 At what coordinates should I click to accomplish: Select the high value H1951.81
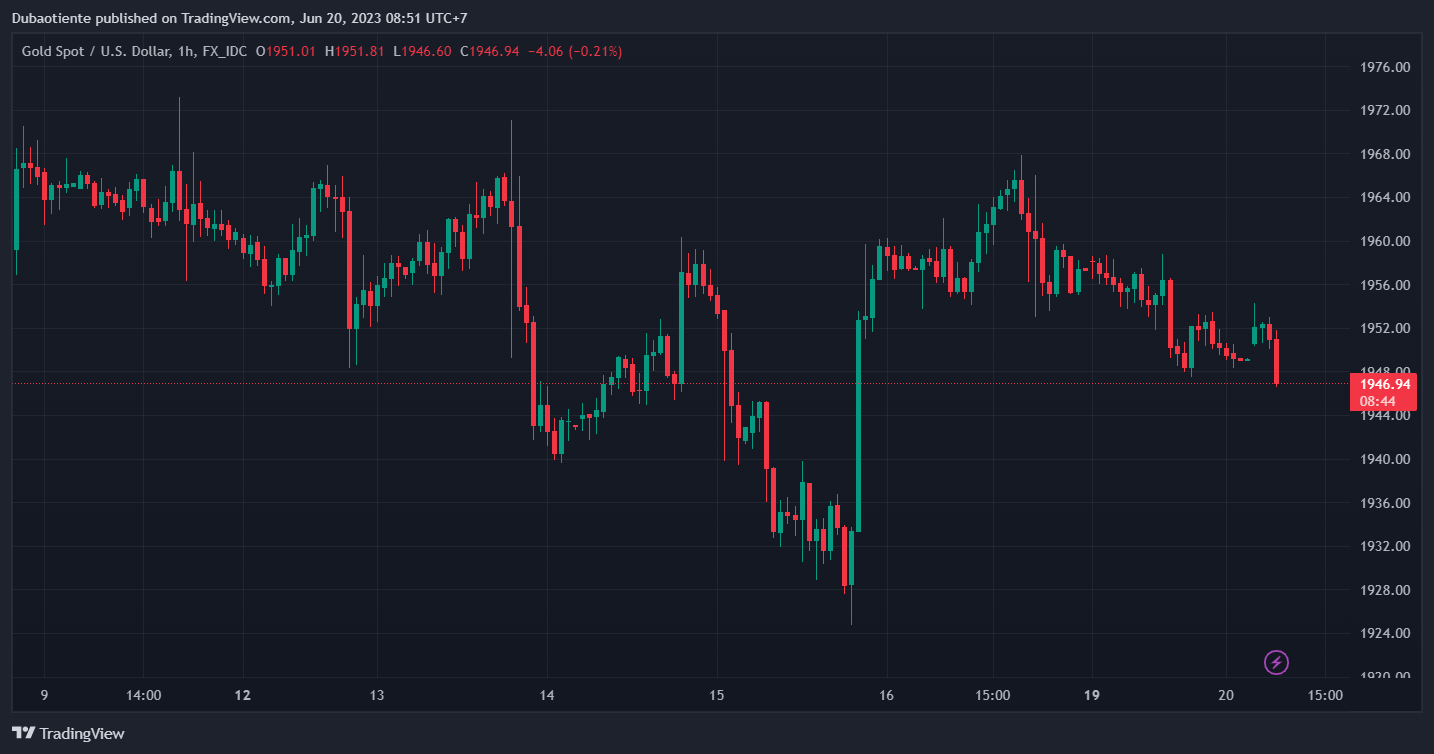(x=354, y=51)
